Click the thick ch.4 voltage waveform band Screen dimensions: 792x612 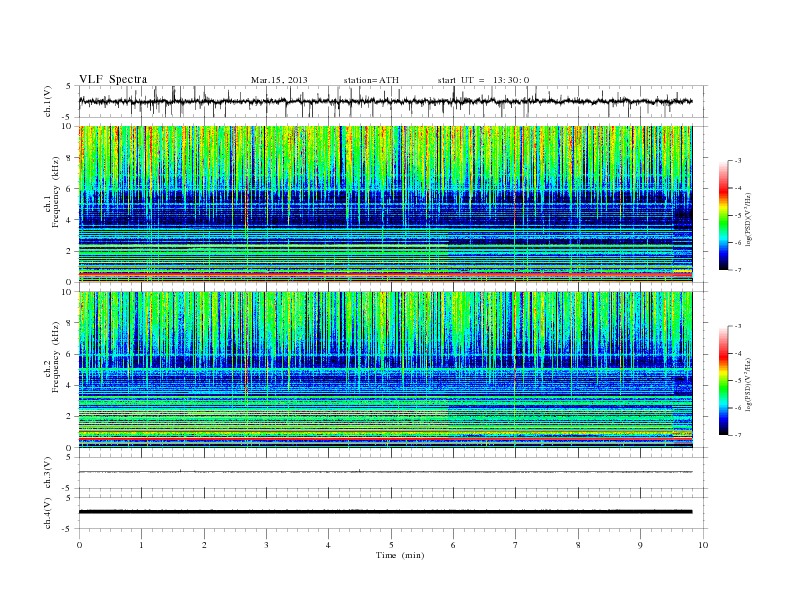(x=385, y=512)
